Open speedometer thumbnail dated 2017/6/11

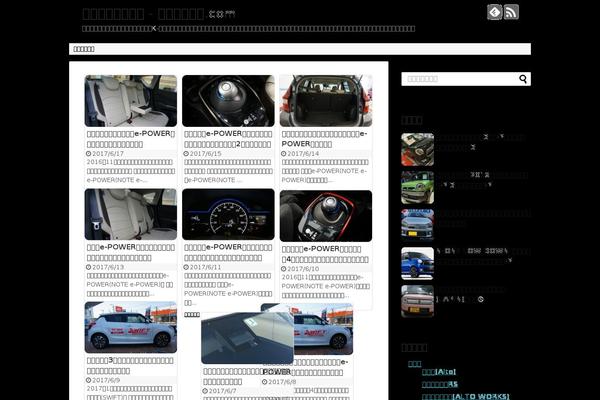pos(228,214)
